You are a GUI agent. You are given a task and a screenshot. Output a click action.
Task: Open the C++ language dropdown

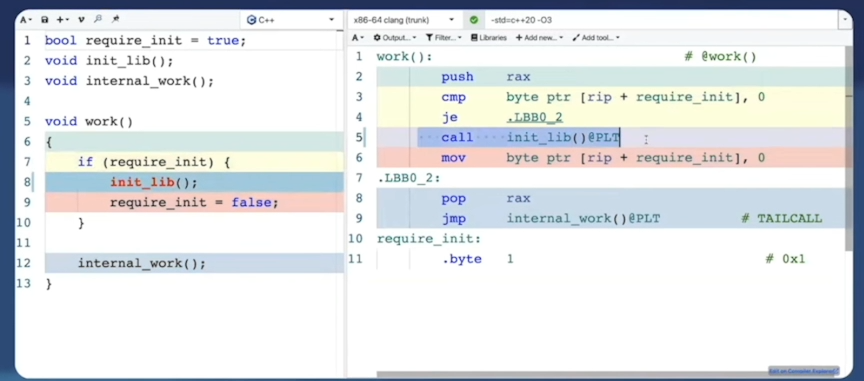[290, 20]
